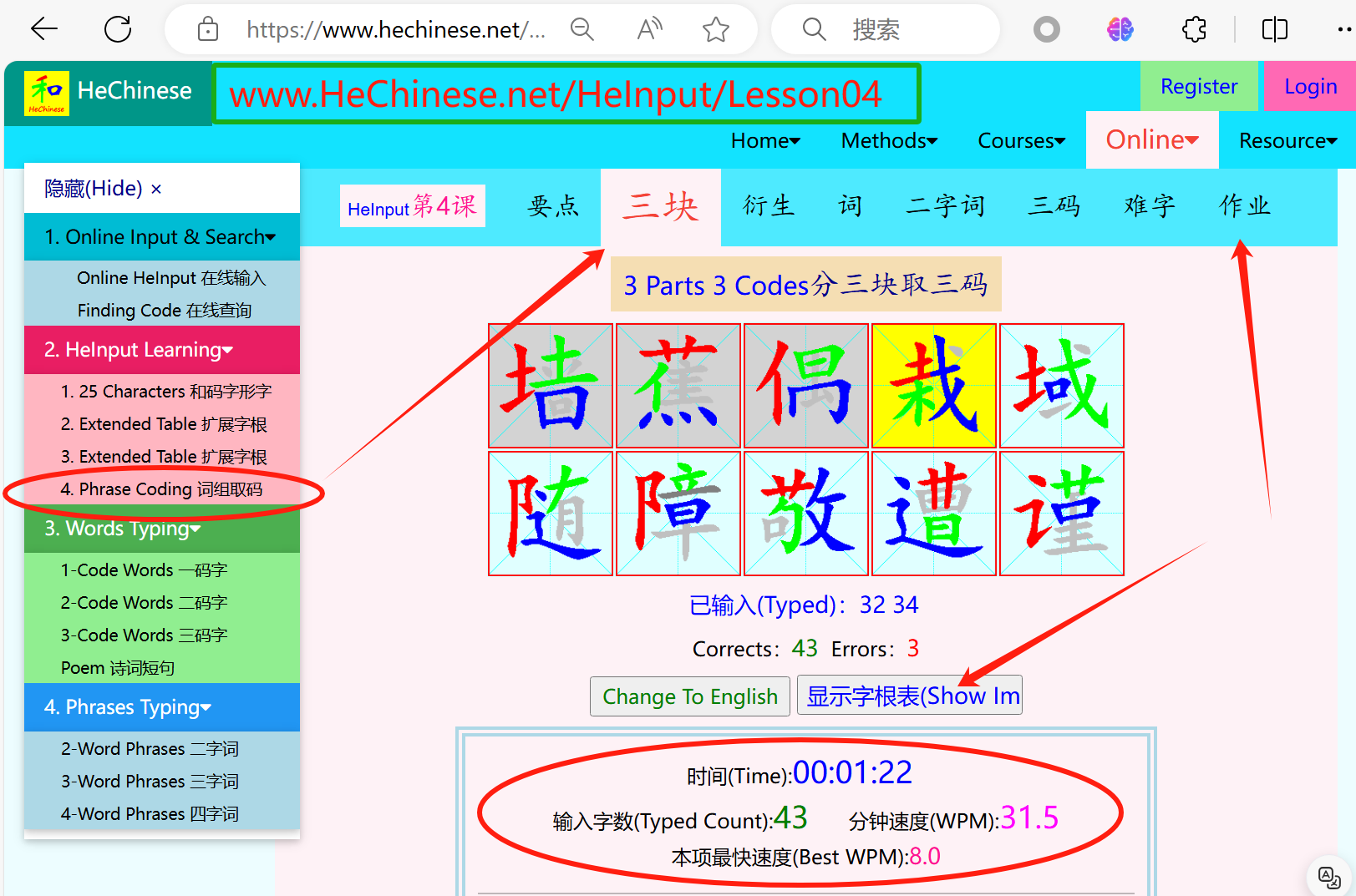Click the browser URL address field

[x=395, y=30]
